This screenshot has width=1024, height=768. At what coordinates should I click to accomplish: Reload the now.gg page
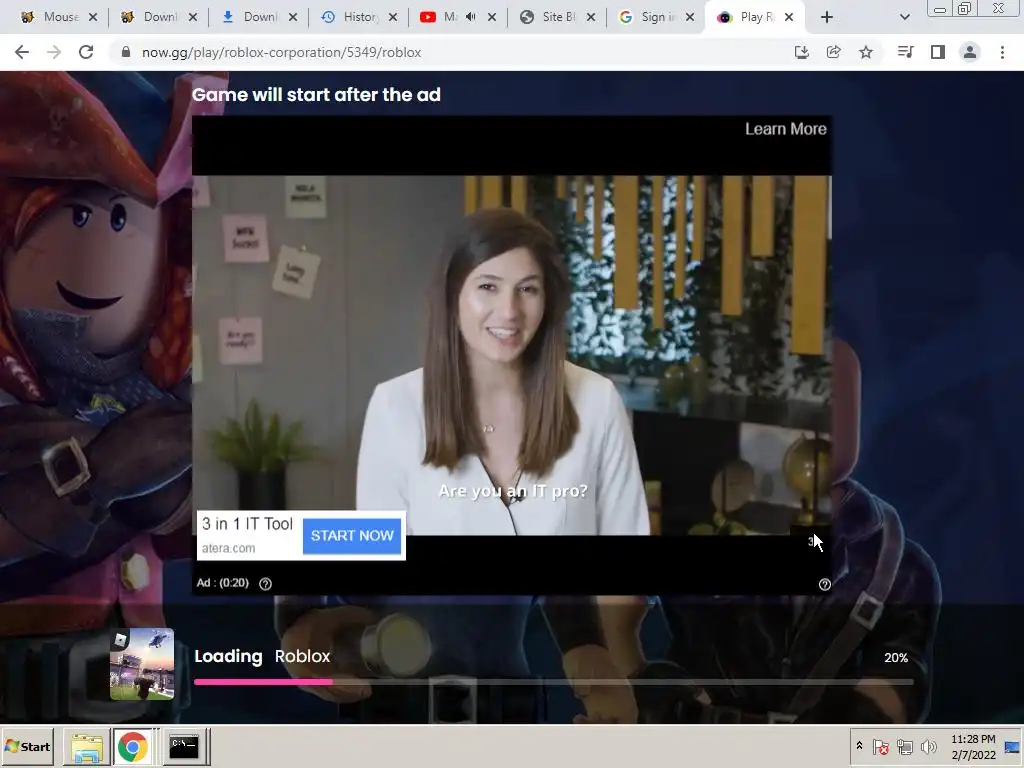(x=86, y=52)
